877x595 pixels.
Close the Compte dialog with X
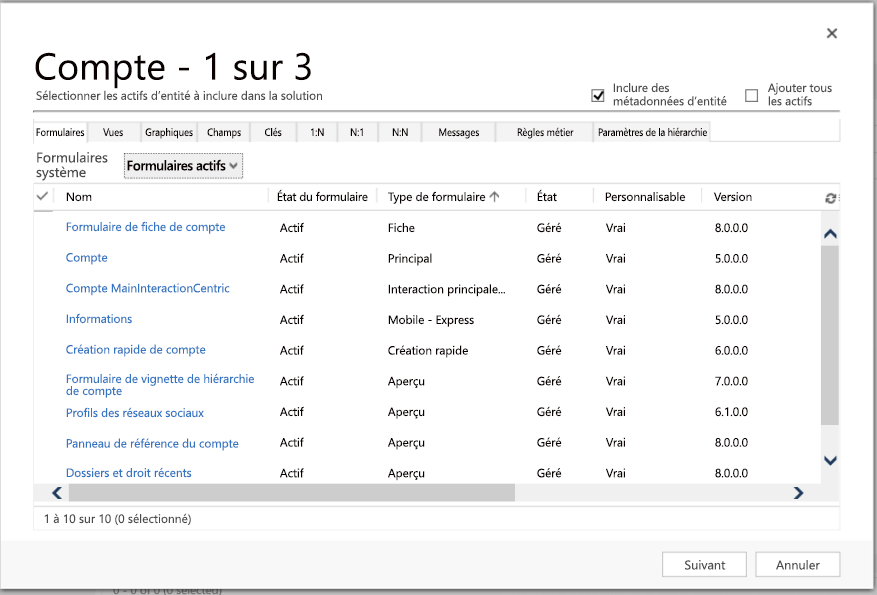click(831, 34)
